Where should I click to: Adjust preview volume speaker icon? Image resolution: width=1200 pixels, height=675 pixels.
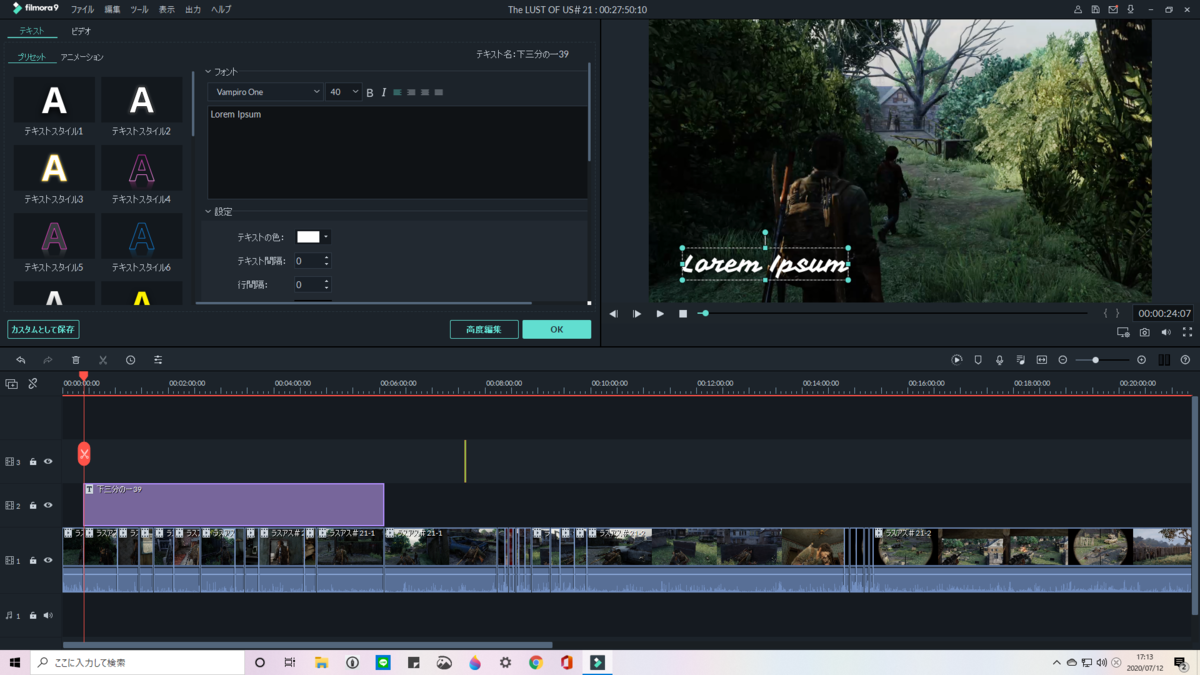coord(1166,332)
